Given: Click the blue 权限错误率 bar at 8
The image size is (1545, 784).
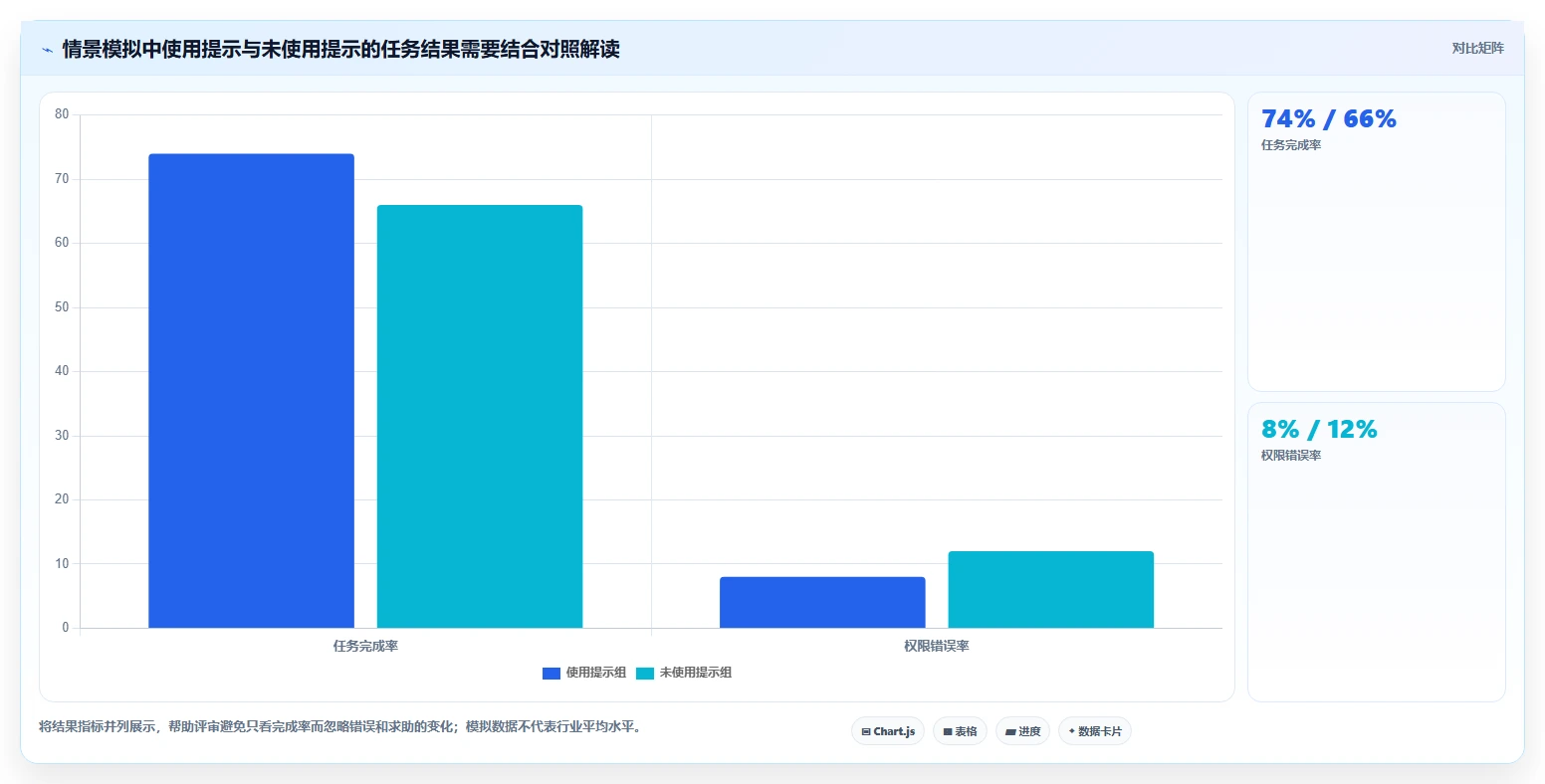Looking at the screenshot, I should click(x=822, y=602).
